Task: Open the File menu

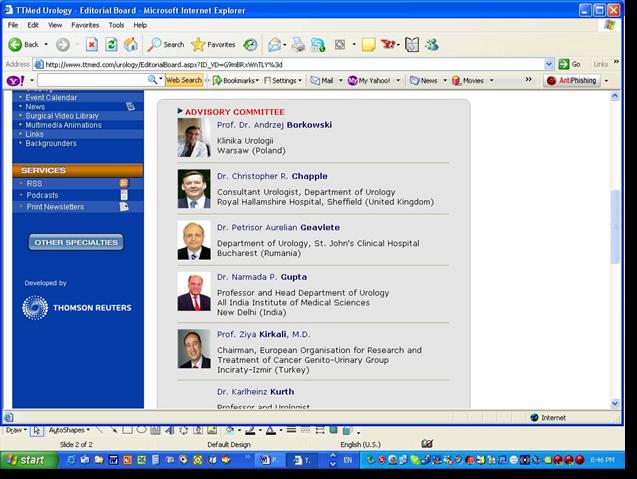Action: point(13,25)
